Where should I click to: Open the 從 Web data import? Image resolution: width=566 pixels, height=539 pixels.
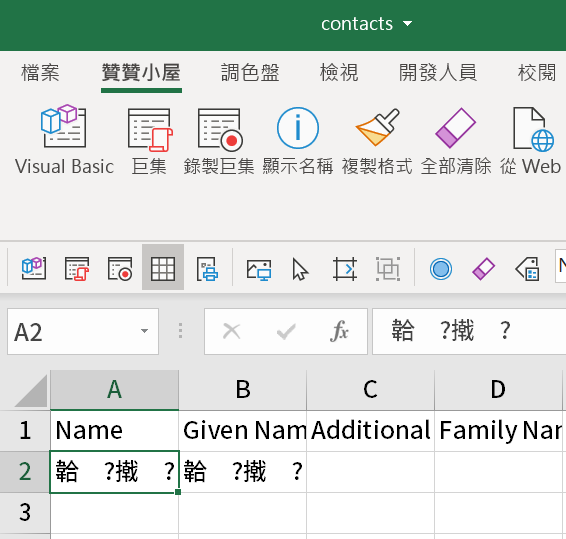(x=531, y=140)
